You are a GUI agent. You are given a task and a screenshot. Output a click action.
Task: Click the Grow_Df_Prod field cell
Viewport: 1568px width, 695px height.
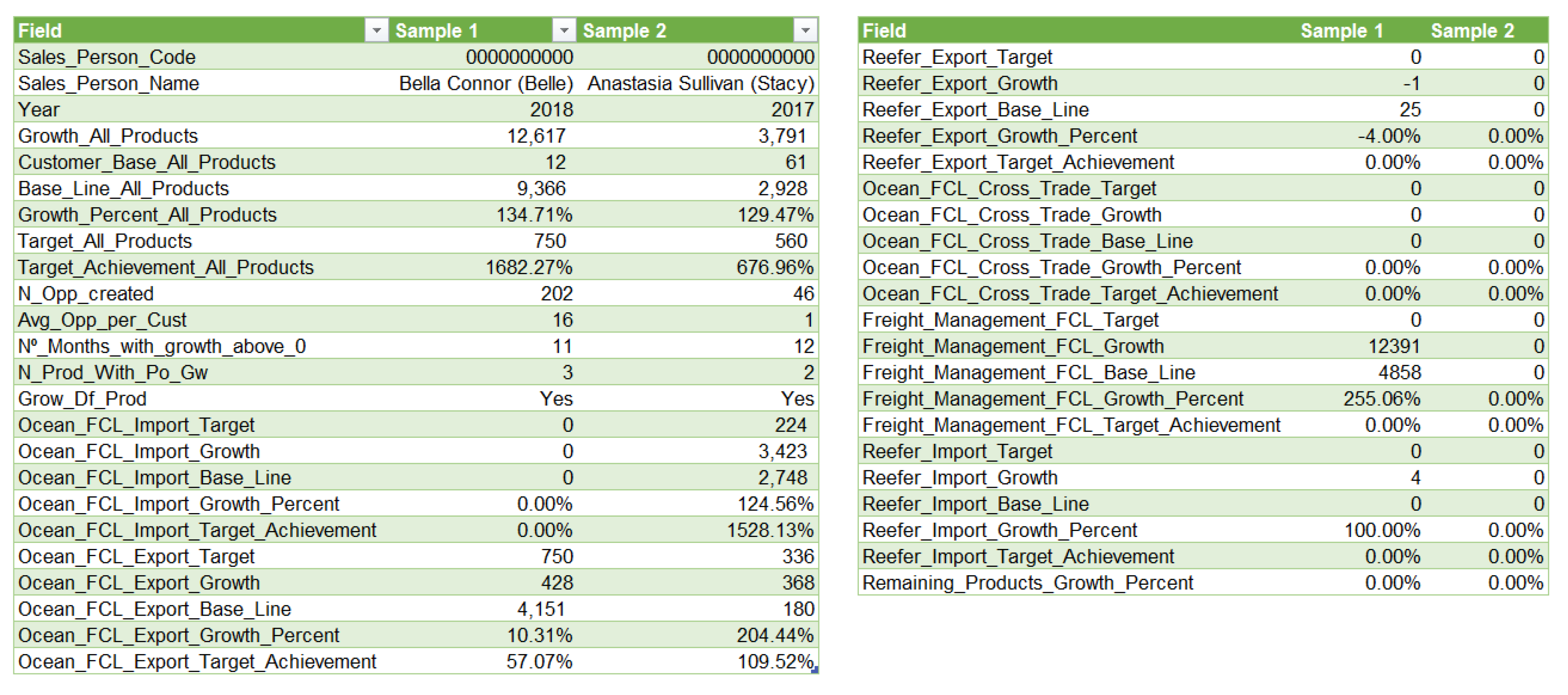(x=82, y=399)
